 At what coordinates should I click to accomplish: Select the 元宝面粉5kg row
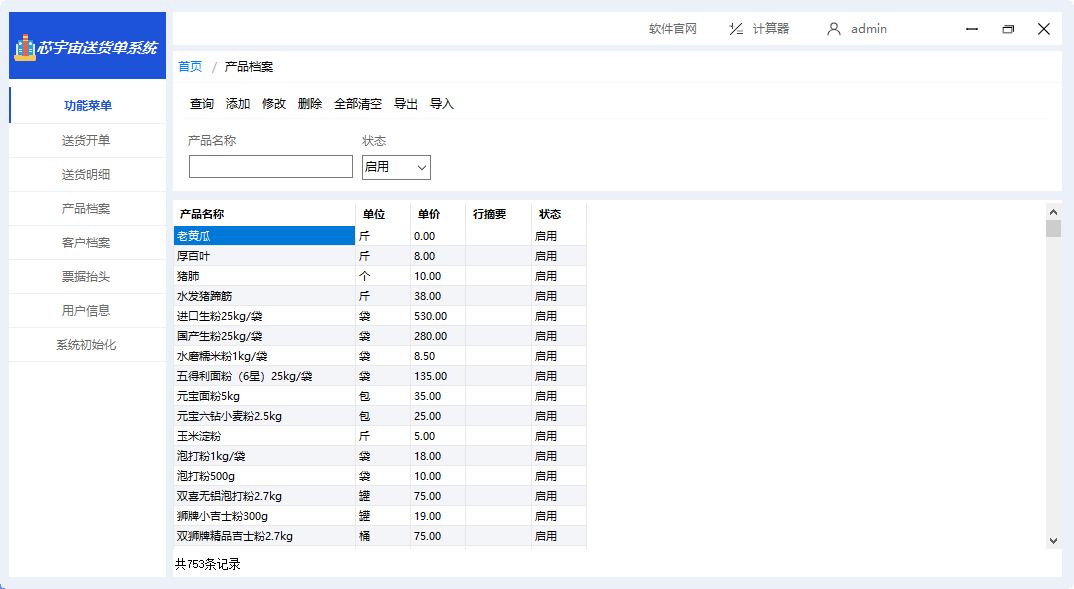(x=380, y=396)
